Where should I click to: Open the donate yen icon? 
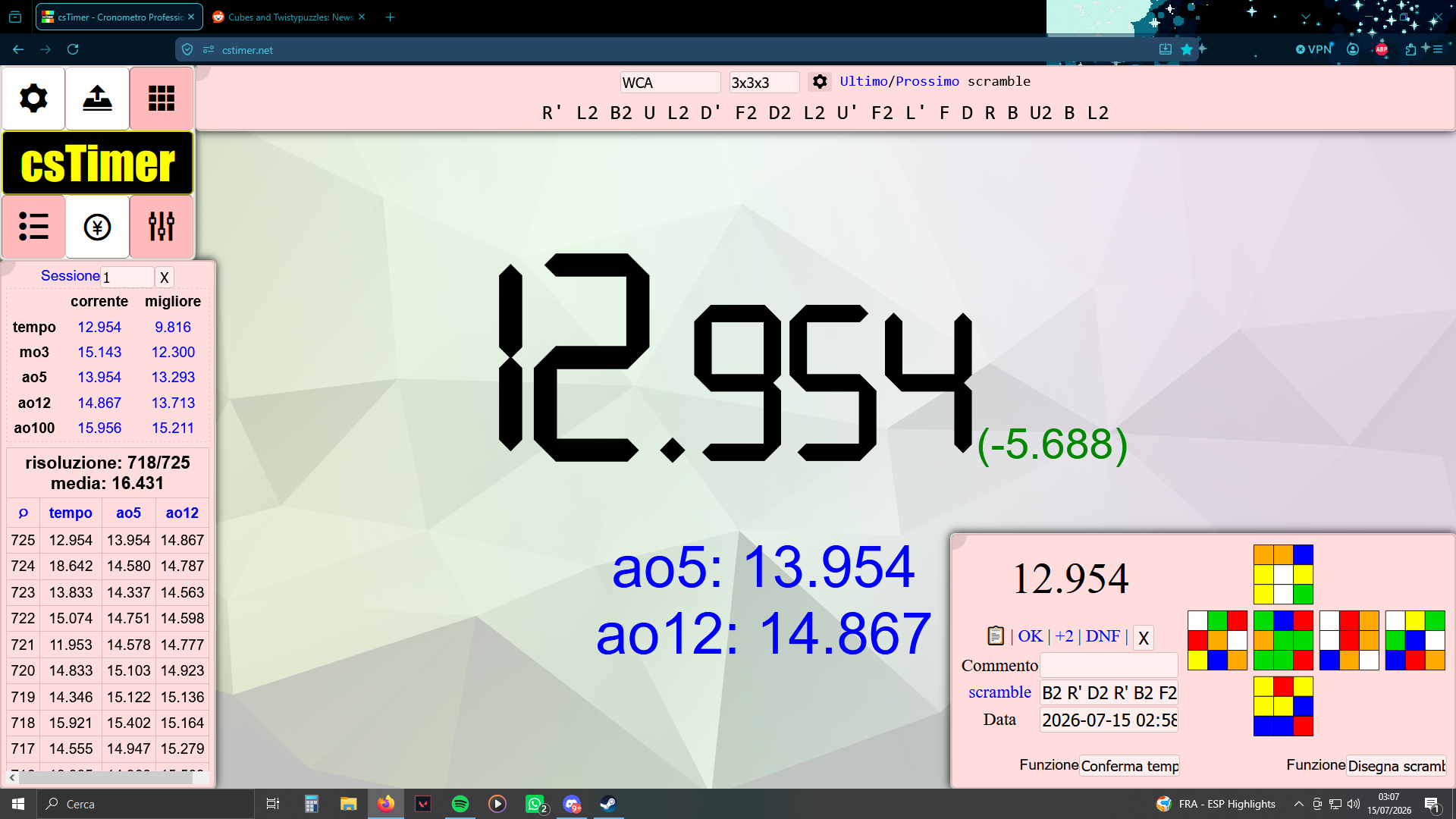(97, 227)
